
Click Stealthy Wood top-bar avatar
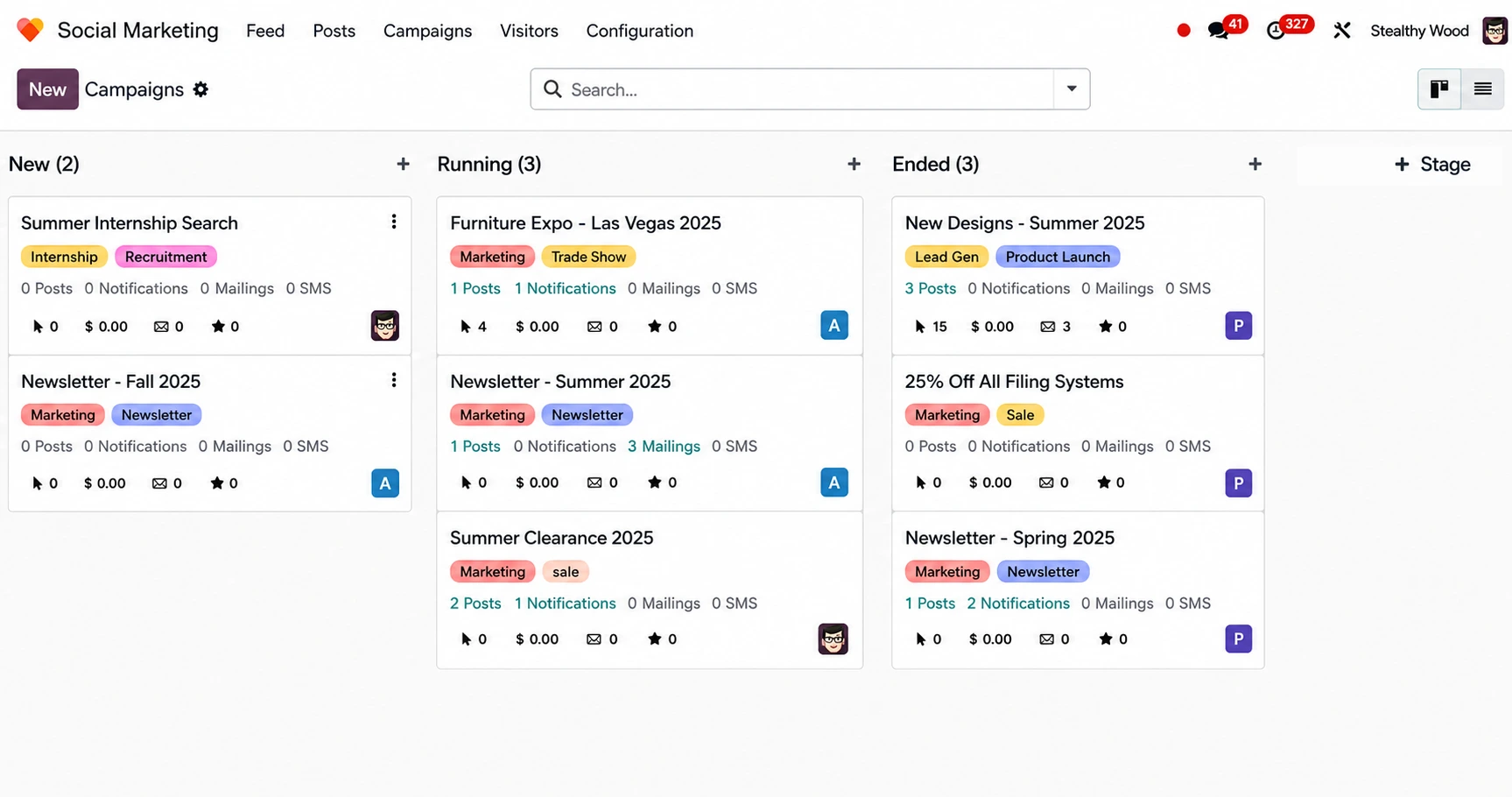[1494, 31]
